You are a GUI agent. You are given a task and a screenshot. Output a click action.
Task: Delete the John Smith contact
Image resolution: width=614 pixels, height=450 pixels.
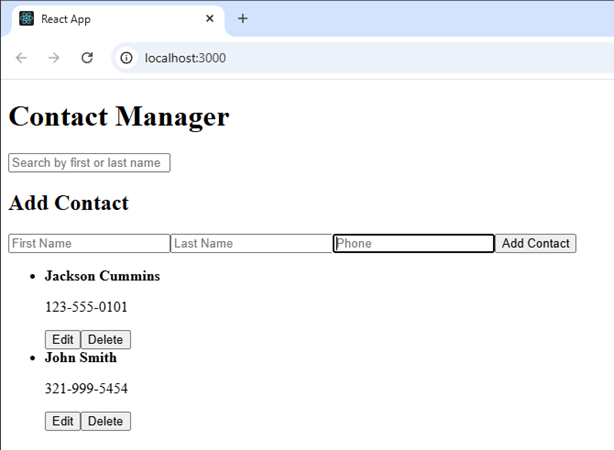[105, 422]
